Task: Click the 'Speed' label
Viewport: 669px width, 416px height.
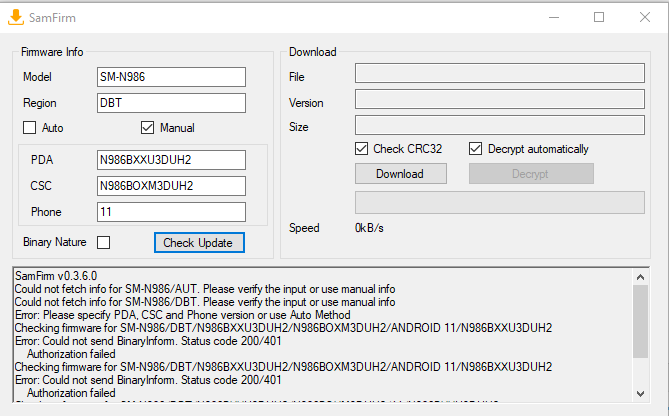Action: 304,228
